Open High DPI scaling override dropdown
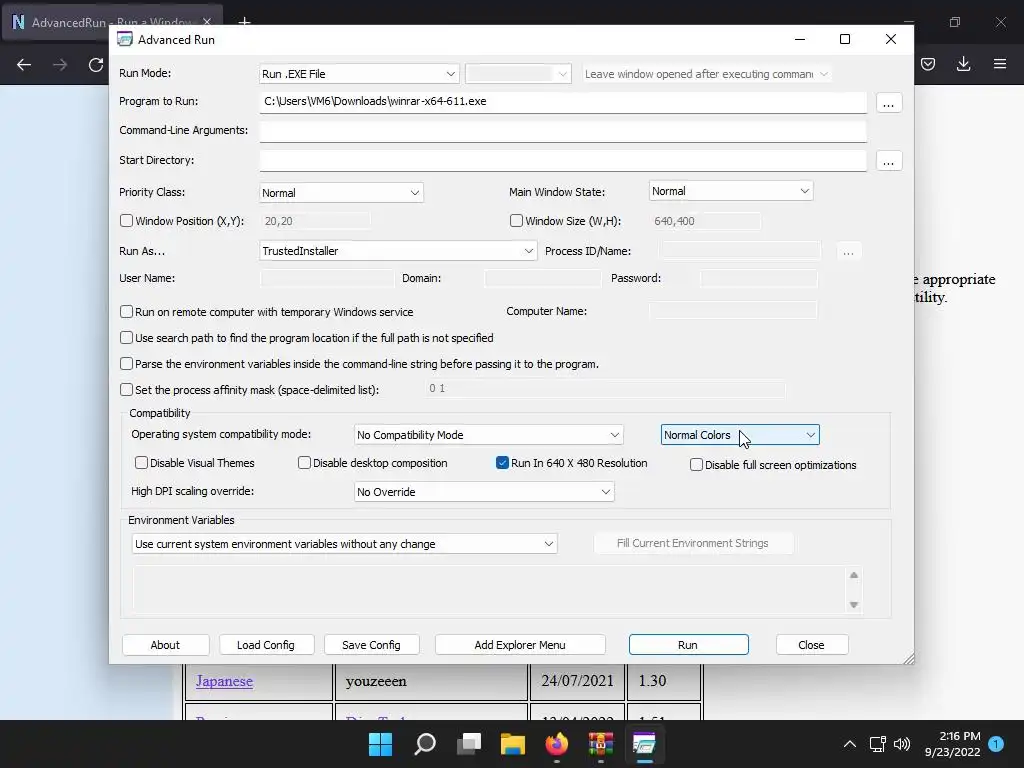Image resolution: width=1024 pixels, height=768 pixels. click(x=484, y=492)
